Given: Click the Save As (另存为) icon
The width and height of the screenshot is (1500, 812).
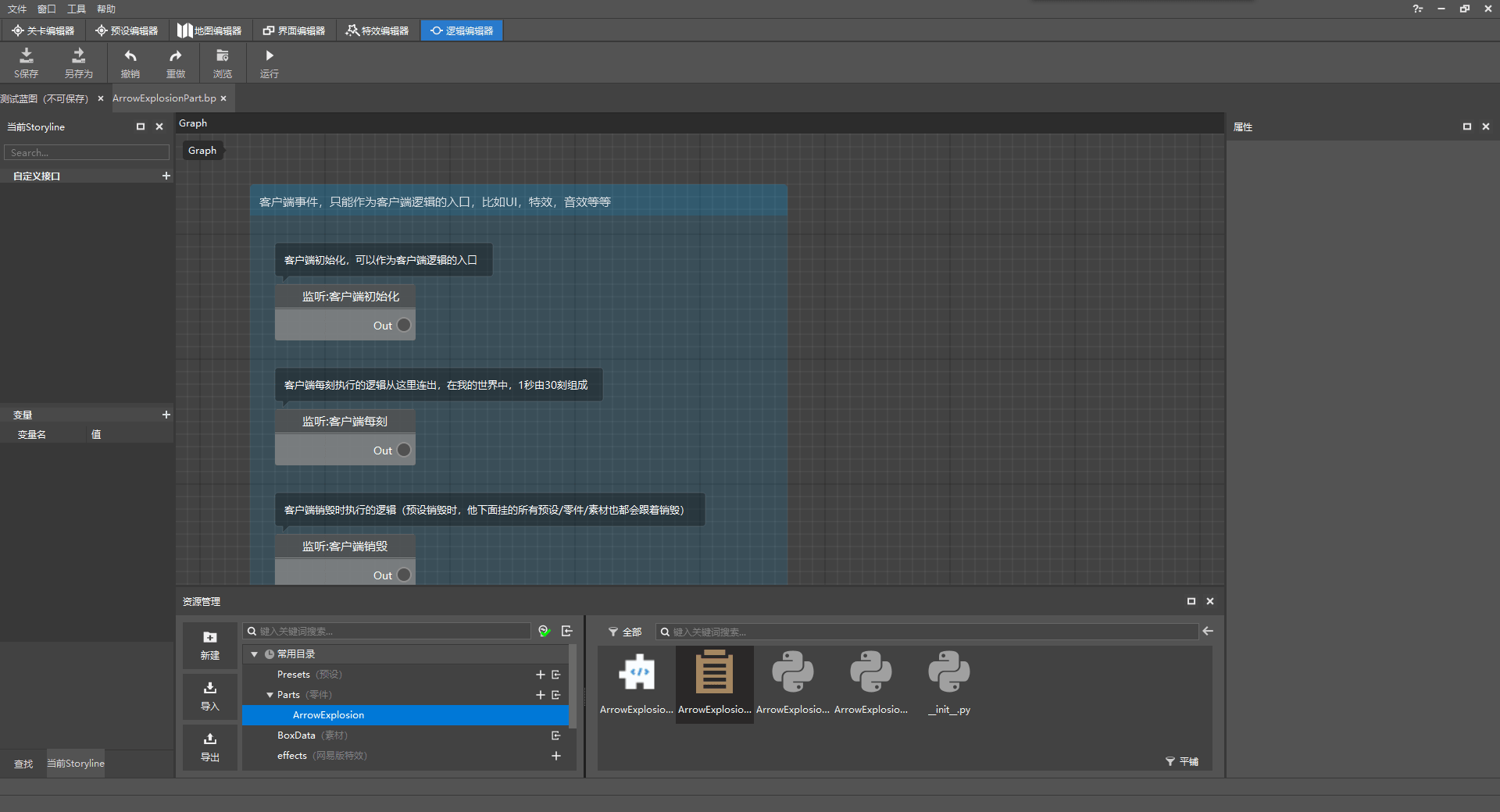Looking at the screenshot, I should click(78, 62).
